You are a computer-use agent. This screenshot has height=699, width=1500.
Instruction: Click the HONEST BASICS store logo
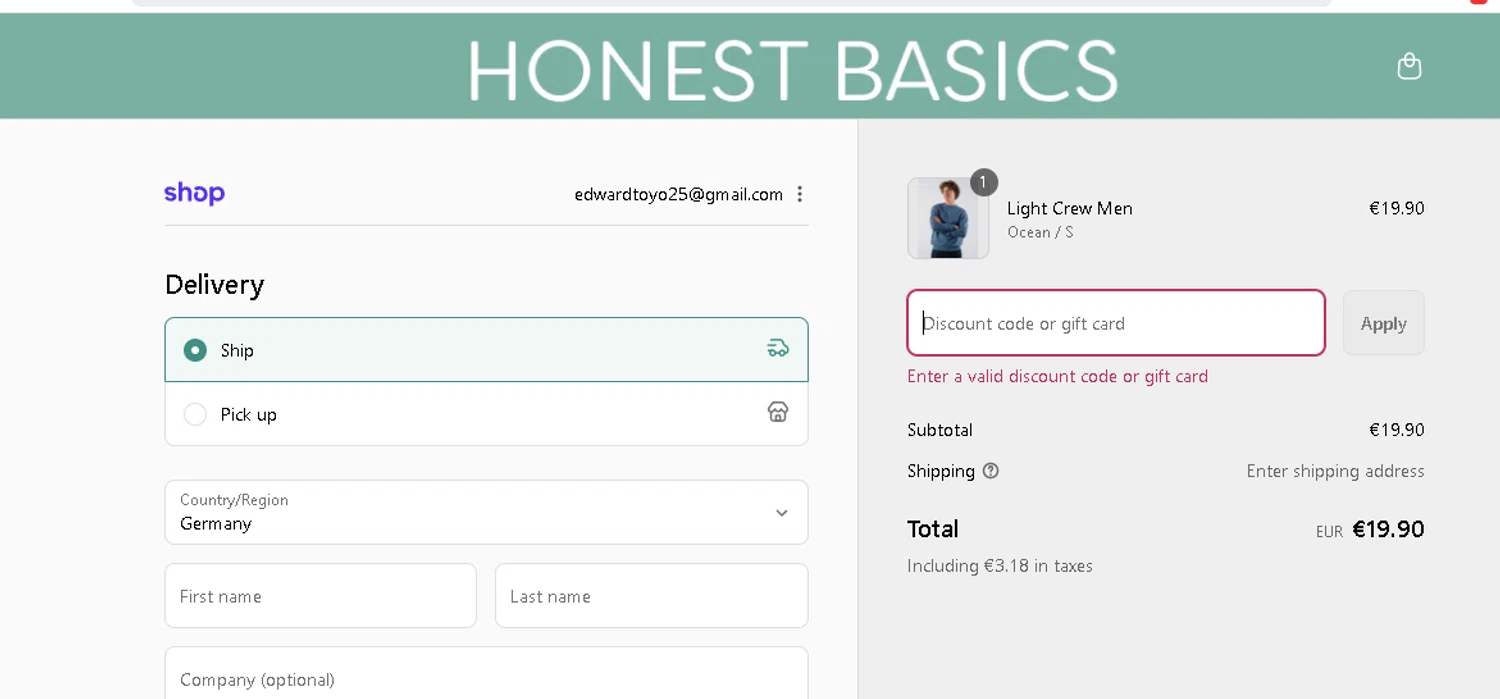click(x=792, y=70)
